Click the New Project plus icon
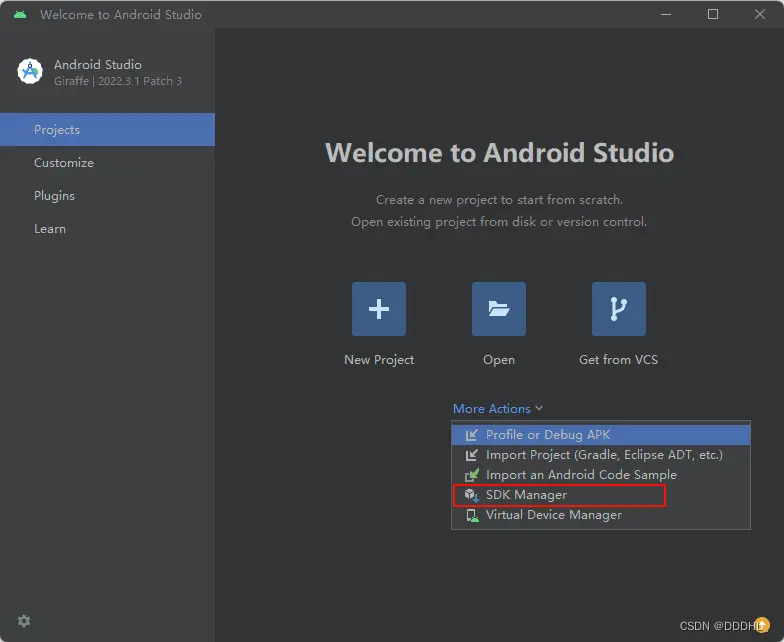Image resolution: width=784 pixels, height=642 pixels. click(379, 309)
